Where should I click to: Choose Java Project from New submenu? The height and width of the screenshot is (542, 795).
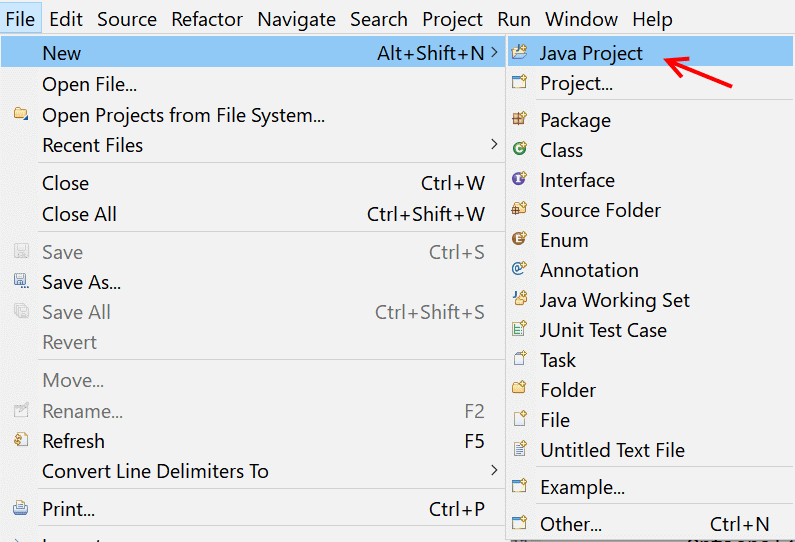pyautogui.click(x=650, y=52)
